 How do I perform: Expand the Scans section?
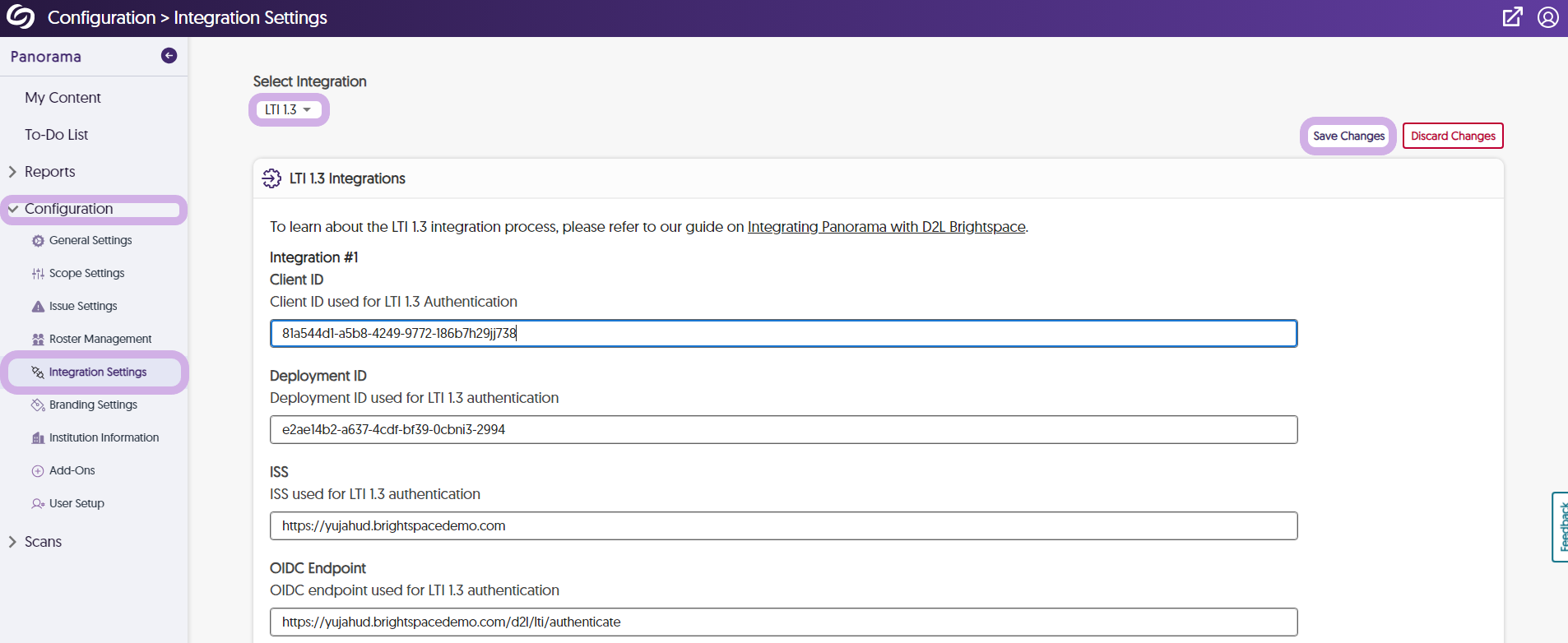[x=43, y=542]
